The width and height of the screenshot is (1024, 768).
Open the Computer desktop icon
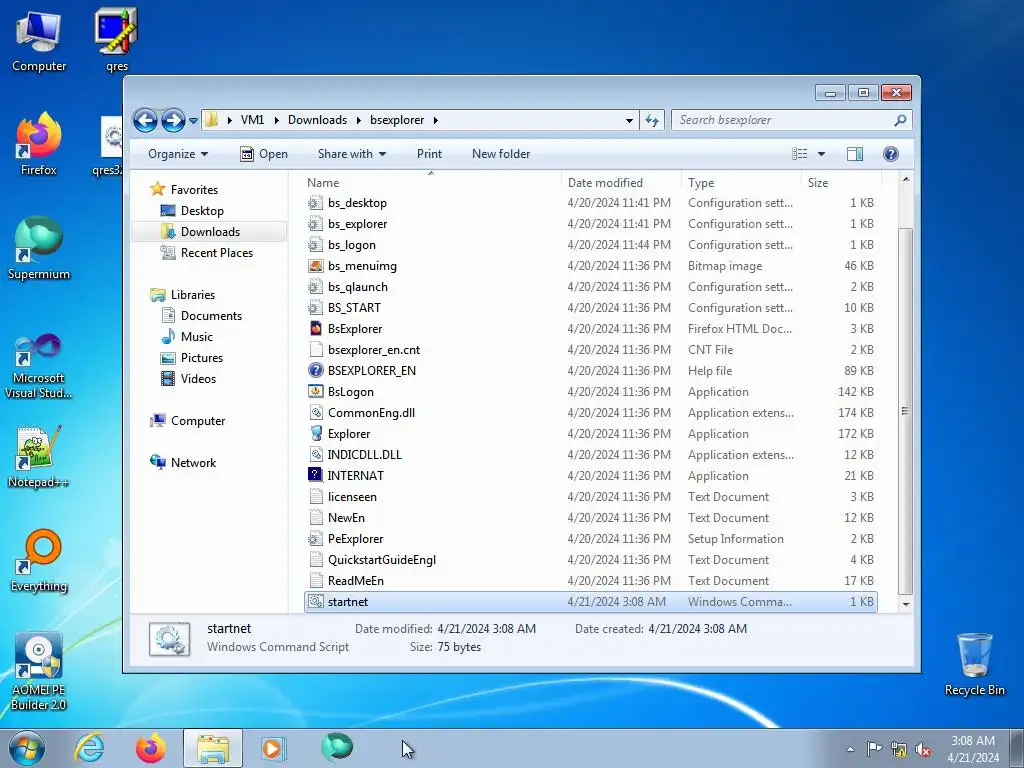pos(39,41)
